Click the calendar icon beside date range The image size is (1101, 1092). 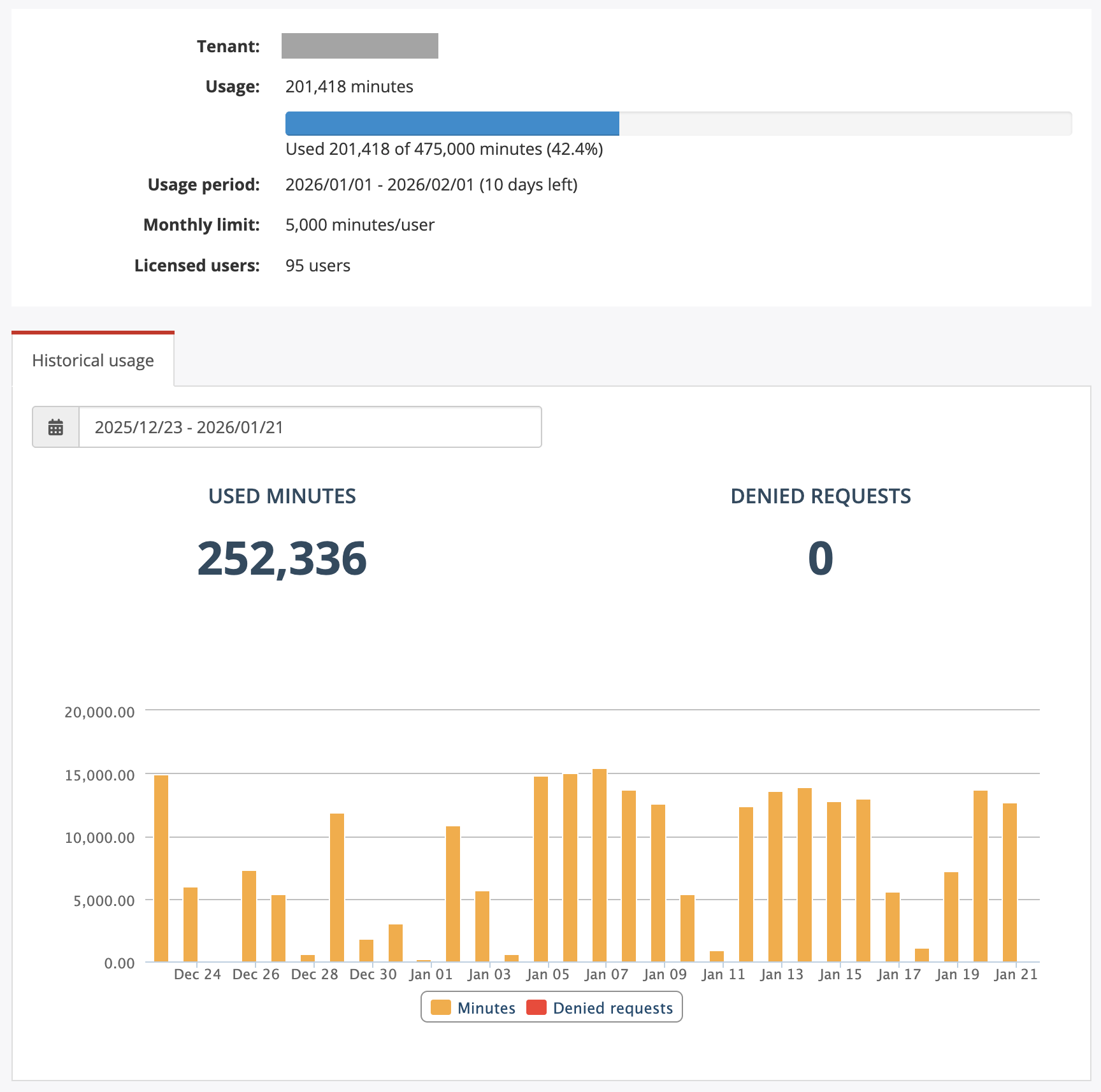click(56, 427)
